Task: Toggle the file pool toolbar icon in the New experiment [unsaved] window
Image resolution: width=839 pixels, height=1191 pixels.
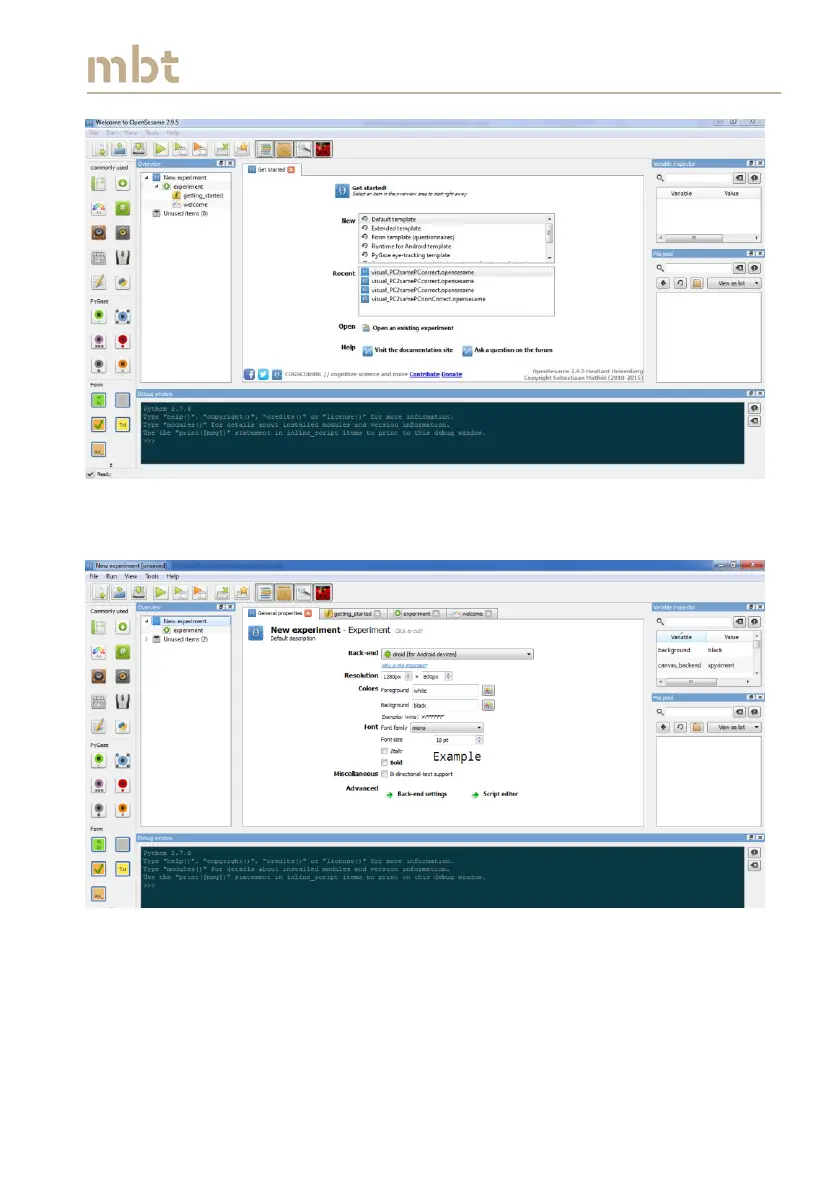Action: coord(284,592)
